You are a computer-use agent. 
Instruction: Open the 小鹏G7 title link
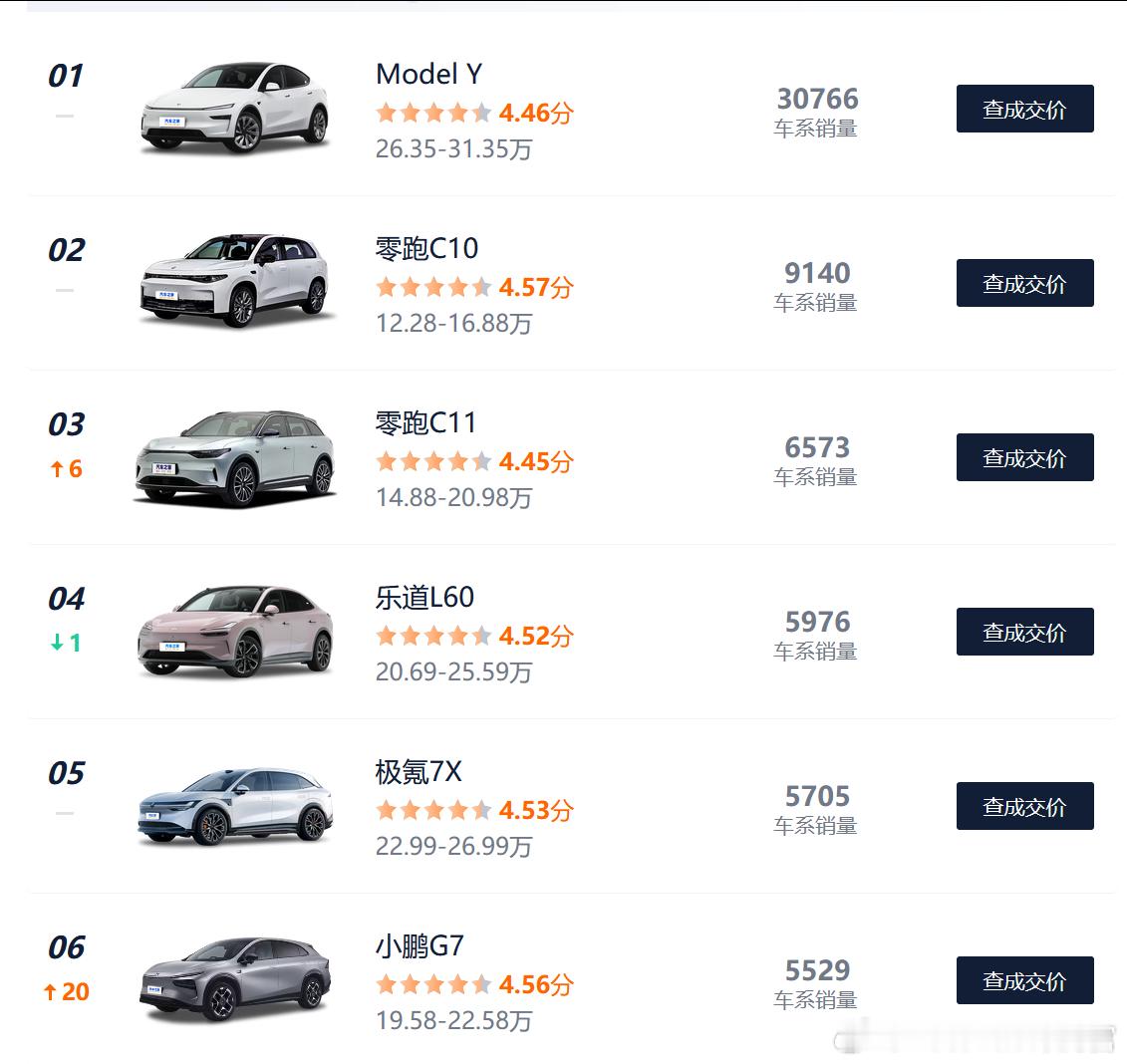(x=420, y=945)
